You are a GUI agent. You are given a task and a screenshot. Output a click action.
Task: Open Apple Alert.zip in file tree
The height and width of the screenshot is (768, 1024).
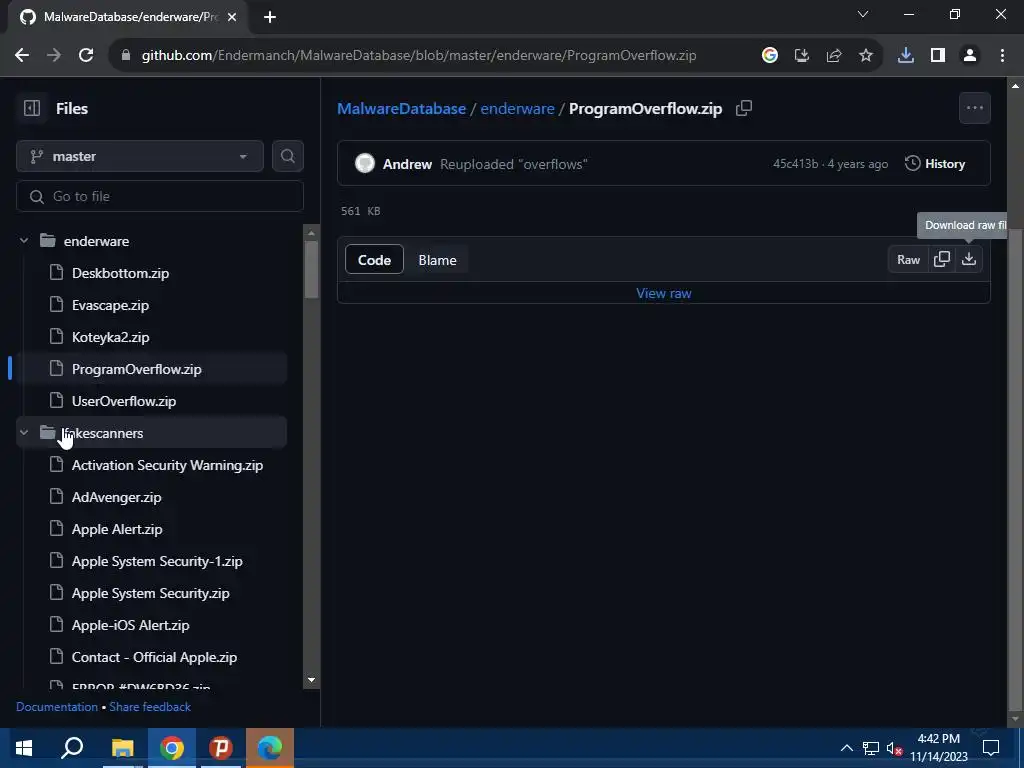pyautogui.click(x=117, y=529)
